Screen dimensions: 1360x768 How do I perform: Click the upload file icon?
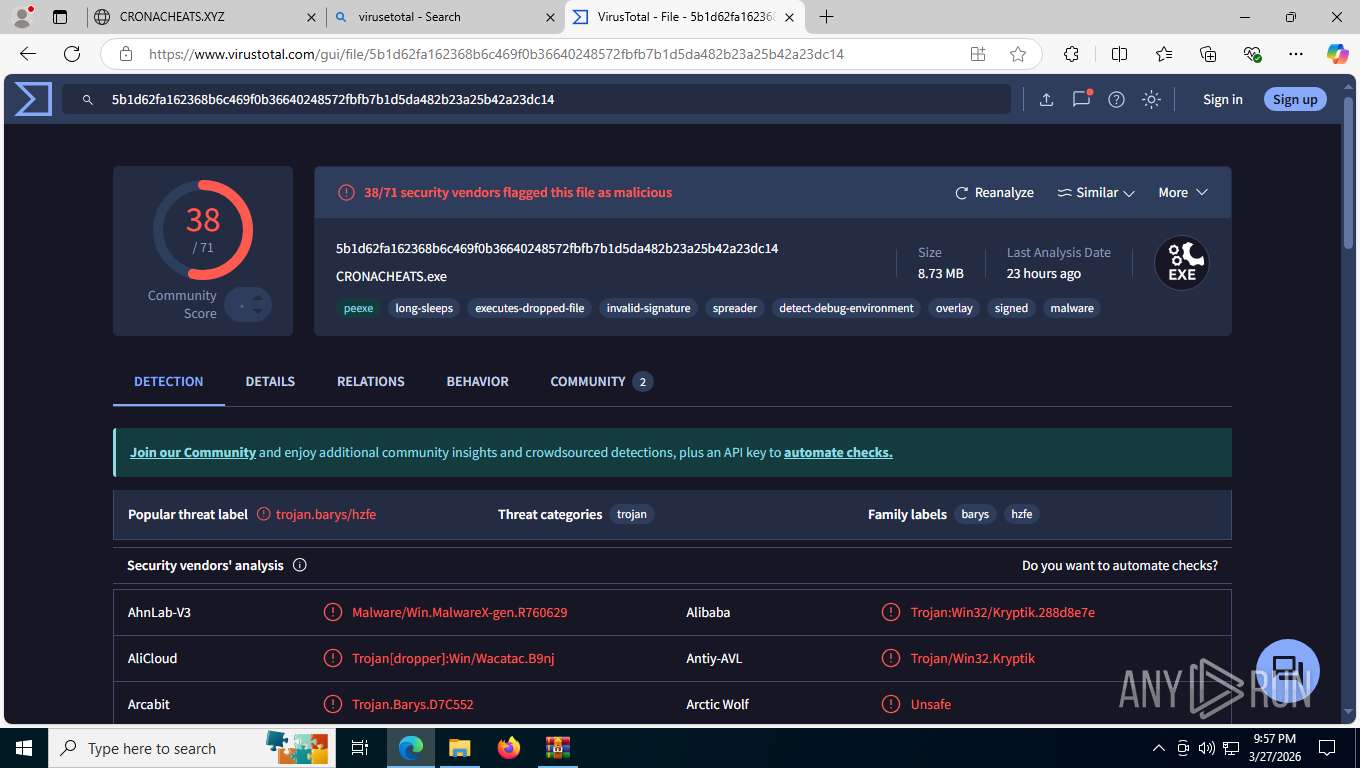click(1046, 99)
